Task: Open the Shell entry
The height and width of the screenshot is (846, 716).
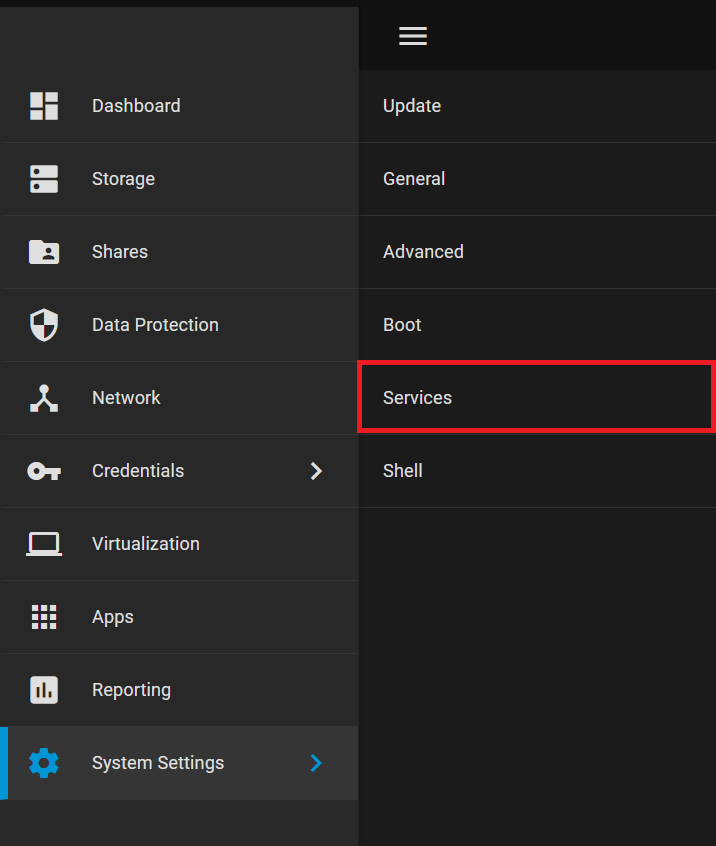Action: (537, 471)
